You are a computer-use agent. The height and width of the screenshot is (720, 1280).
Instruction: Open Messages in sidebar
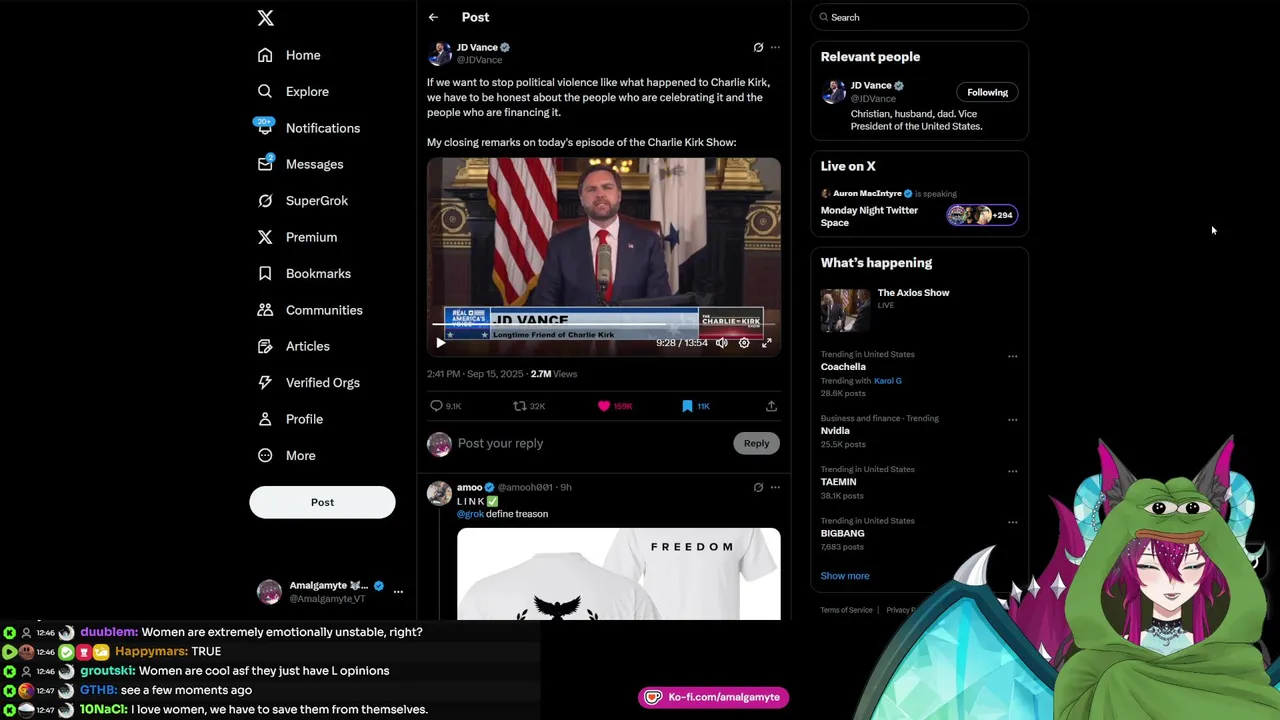[x=300, y=164]
